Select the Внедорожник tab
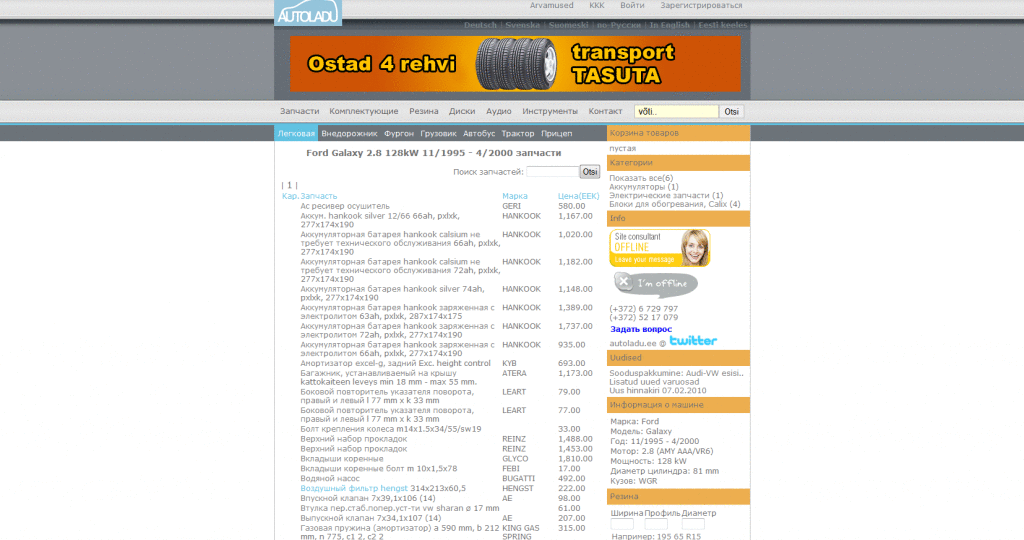This screenshot has height=540, width=1024. point(349,133)
